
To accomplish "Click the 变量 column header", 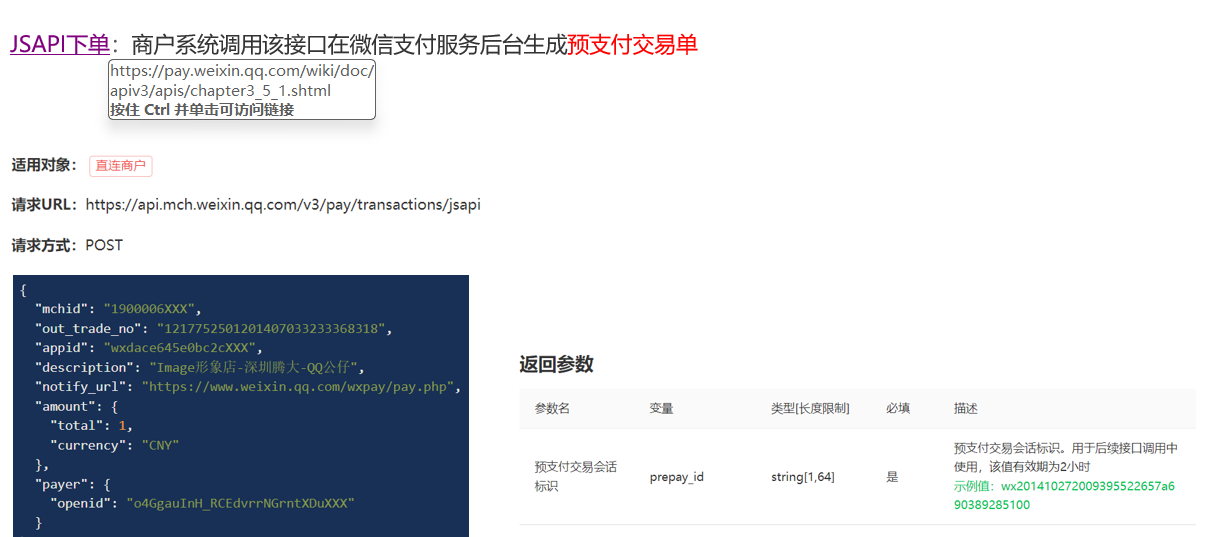I will coord(662,409).
